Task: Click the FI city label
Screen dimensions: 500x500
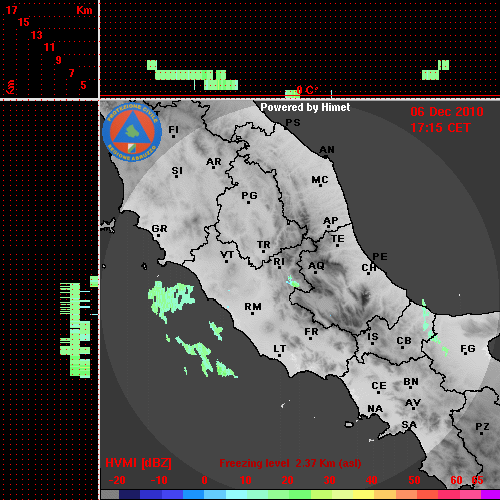Action: pyautogui.click(x=173, y=129)
